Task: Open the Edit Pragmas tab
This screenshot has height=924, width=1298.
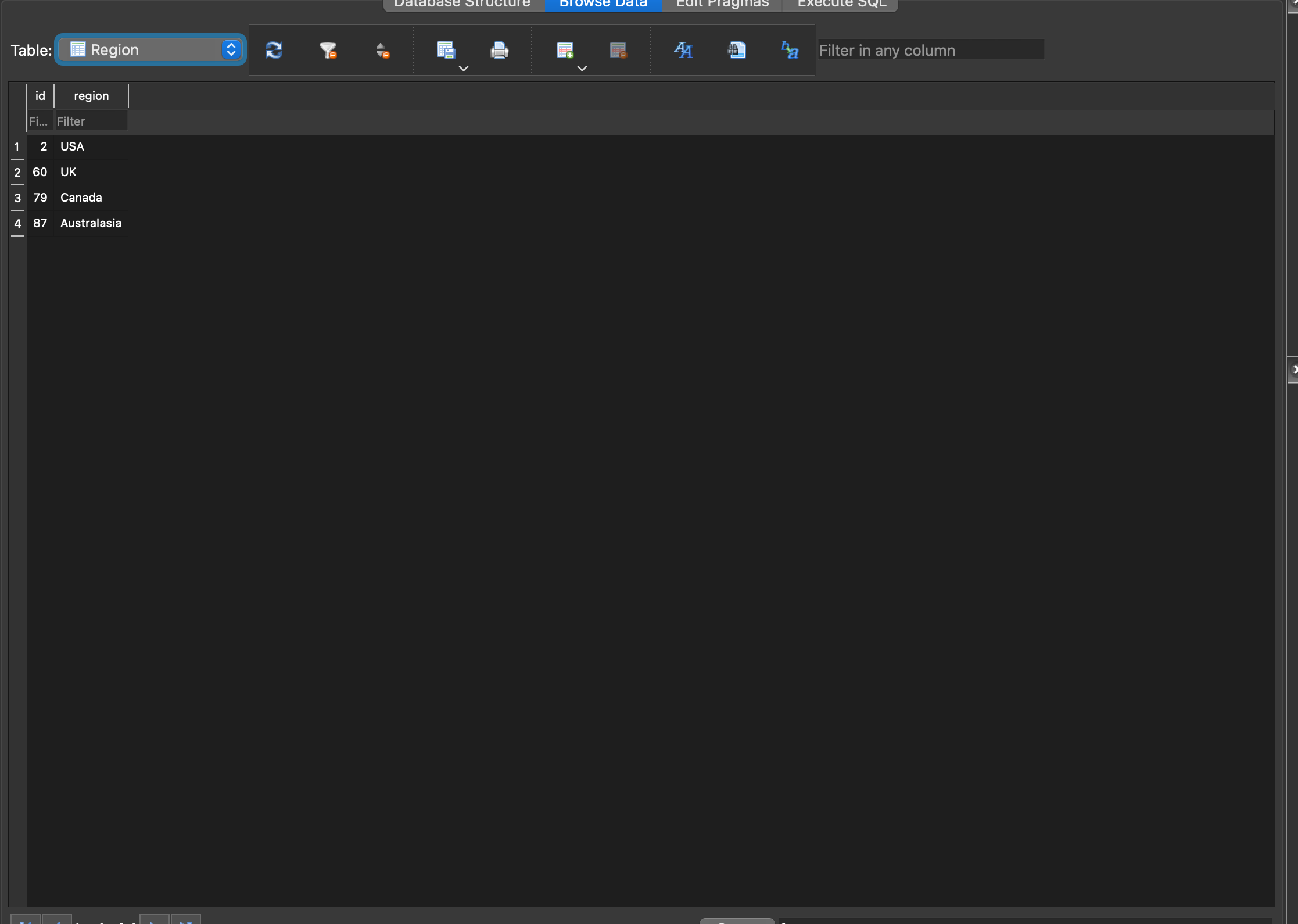Action: 722,3
